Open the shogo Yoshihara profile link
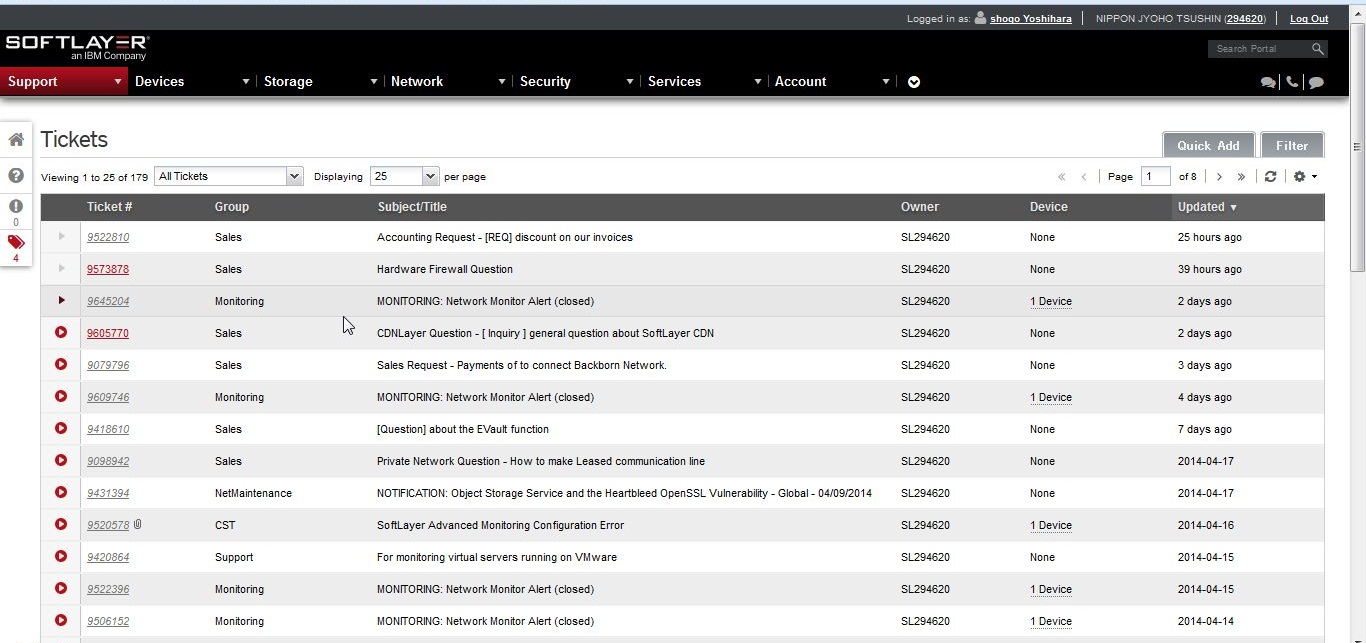The image size is (1366, 643). [1031, 19]
